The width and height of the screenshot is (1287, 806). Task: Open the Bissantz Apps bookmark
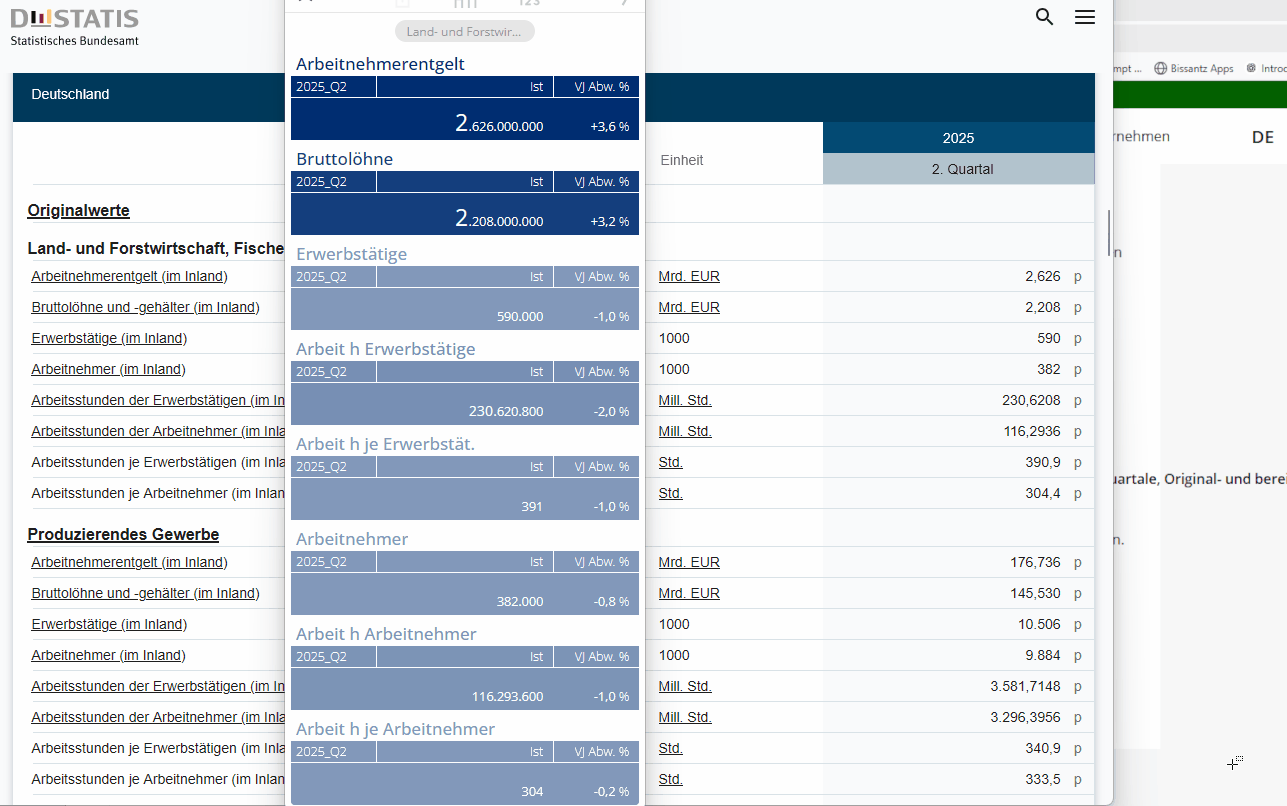(x=1194, y=68)
